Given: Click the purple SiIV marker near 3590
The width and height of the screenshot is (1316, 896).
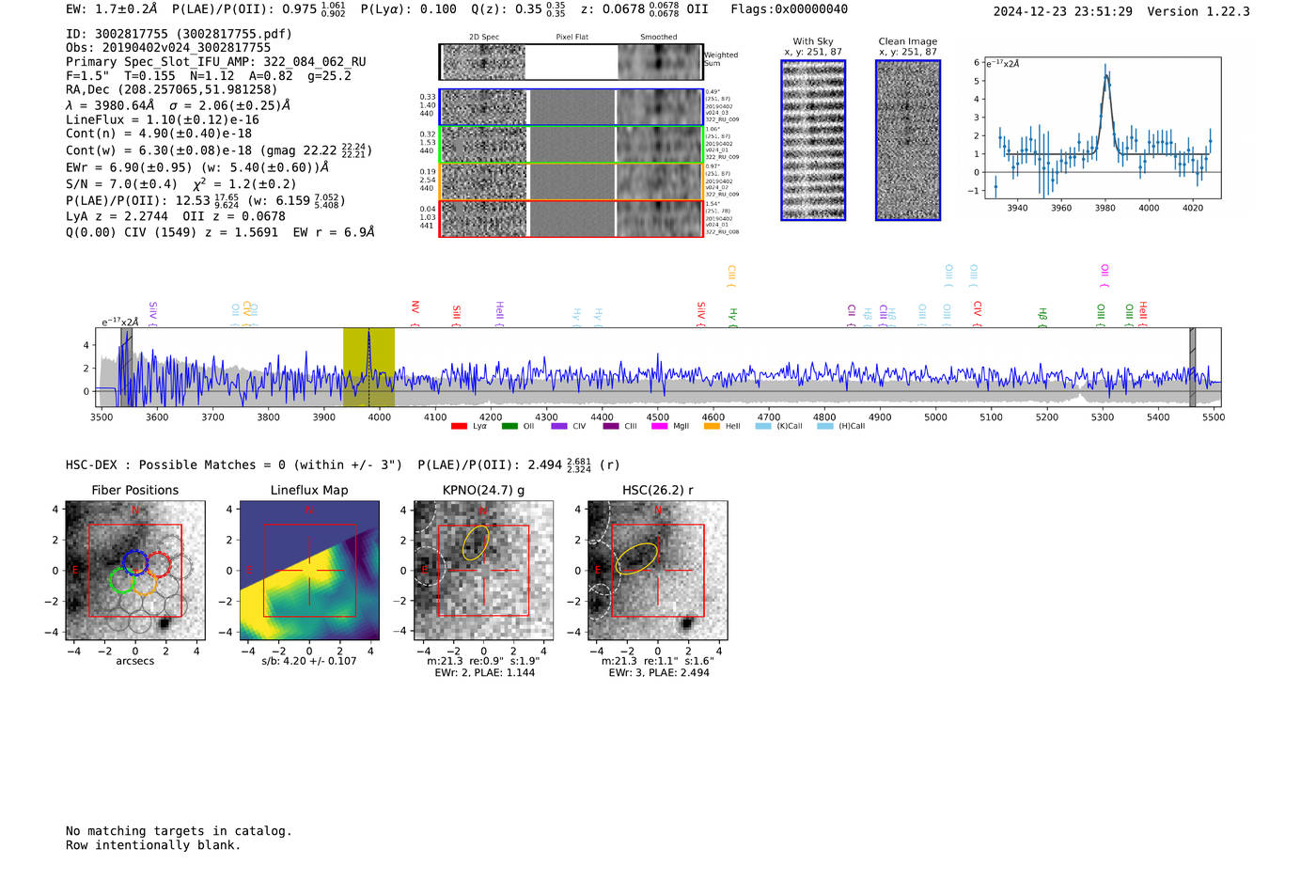Looking at the screenshot, I should pos(152,314).
